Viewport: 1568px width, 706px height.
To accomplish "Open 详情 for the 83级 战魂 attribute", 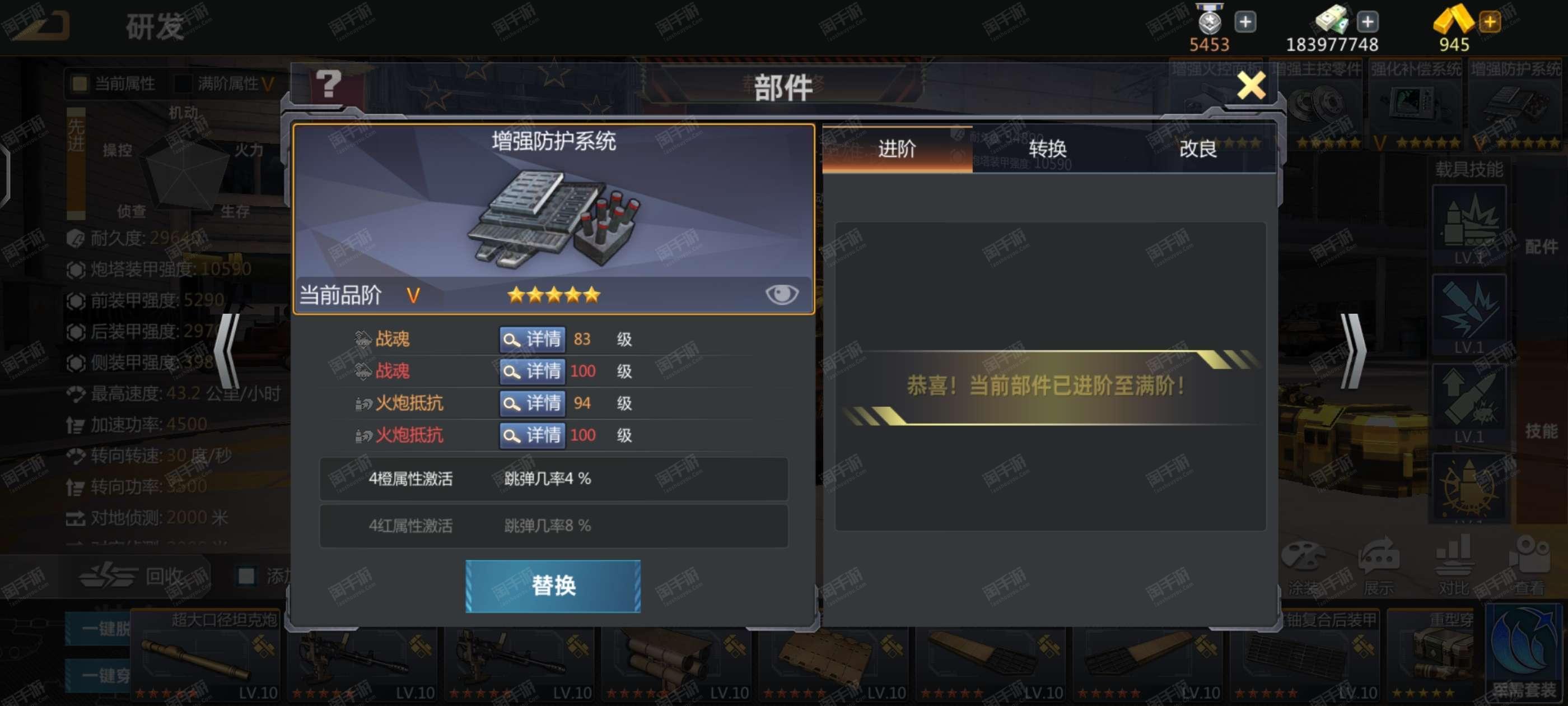I will coord(532,340).
